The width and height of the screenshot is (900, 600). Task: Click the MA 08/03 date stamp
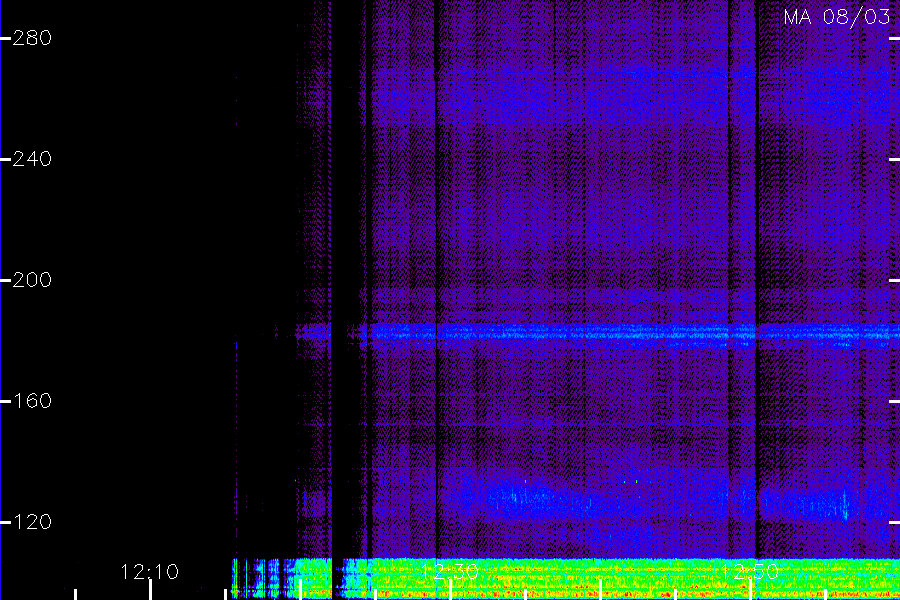837,17
